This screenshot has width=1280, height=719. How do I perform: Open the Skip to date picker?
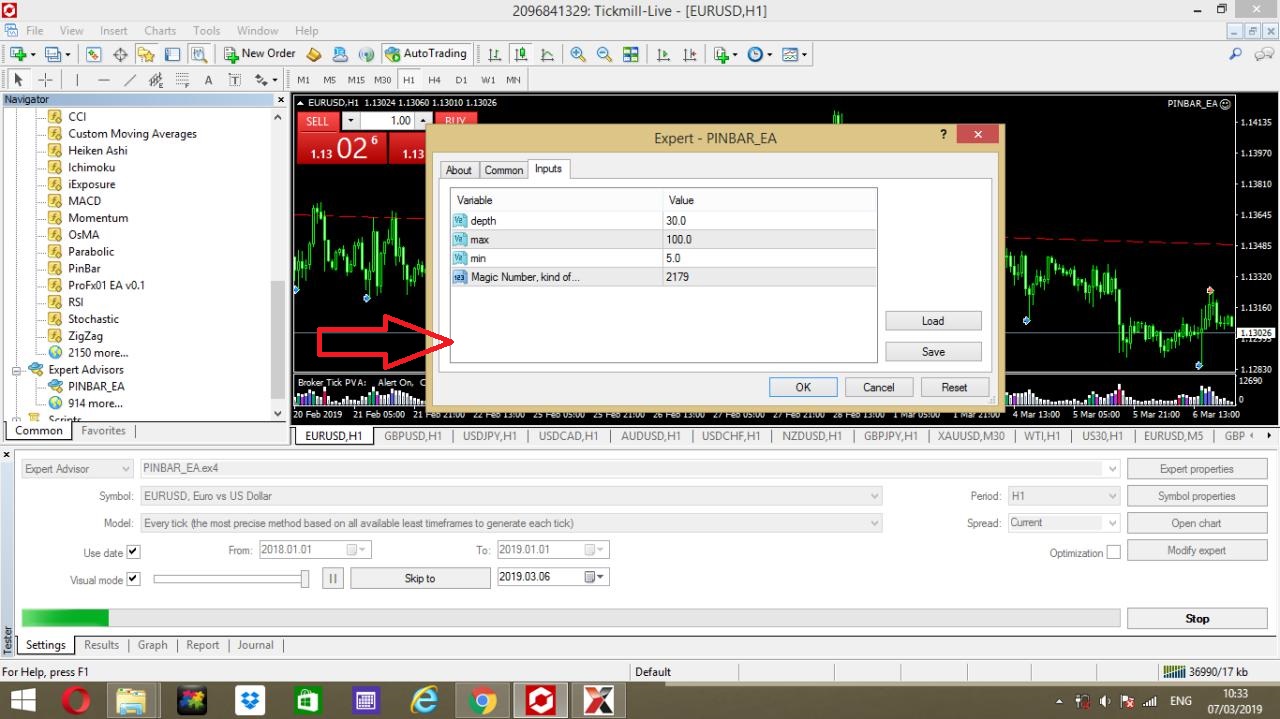click(x=595, y=577)
